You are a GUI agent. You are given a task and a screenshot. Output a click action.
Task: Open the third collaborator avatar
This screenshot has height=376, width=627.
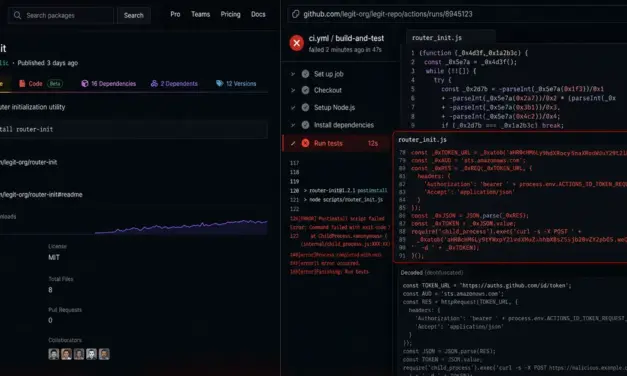tap(79, 354)
